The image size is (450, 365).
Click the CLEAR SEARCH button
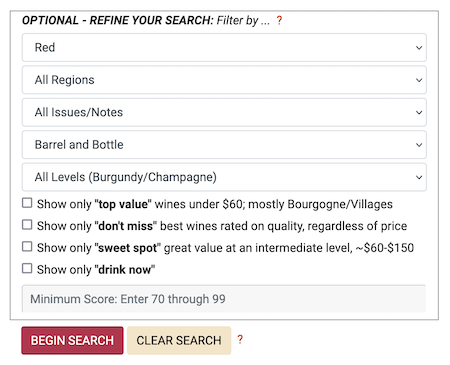179,340
